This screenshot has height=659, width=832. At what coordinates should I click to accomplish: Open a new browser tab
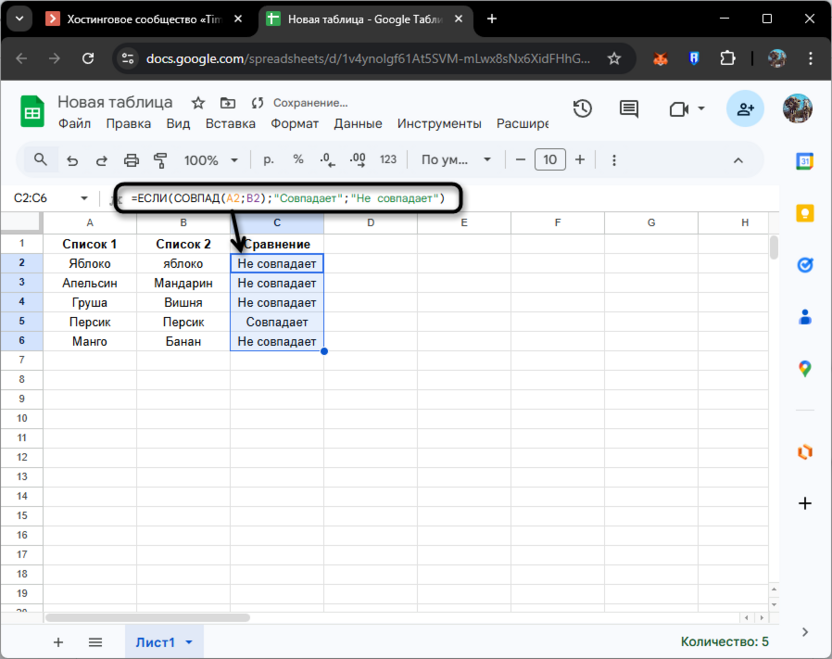tap(492, 19)
